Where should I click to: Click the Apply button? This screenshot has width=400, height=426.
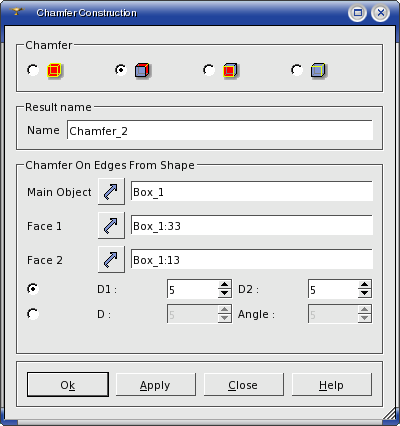pyautogui.click(x=156, y=385)
